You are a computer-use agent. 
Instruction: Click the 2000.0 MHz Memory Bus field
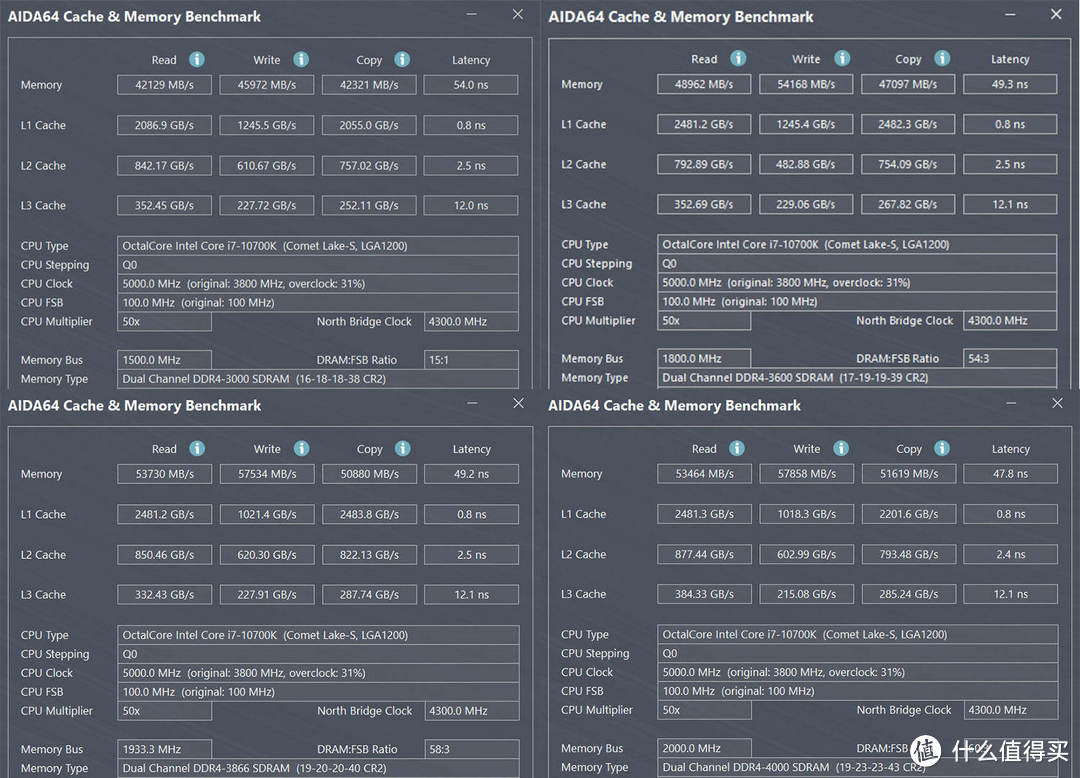click(705, 748)
